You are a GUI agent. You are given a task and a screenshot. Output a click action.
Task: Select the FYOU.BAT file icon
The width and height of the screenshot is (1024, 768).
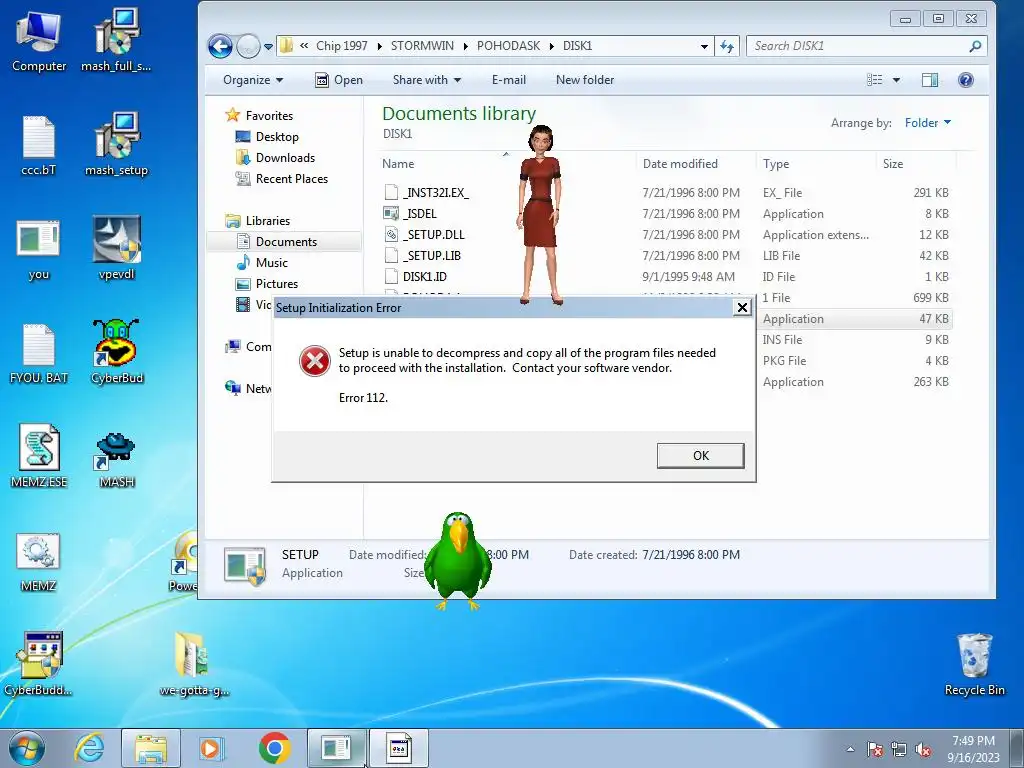coord(39,353)
